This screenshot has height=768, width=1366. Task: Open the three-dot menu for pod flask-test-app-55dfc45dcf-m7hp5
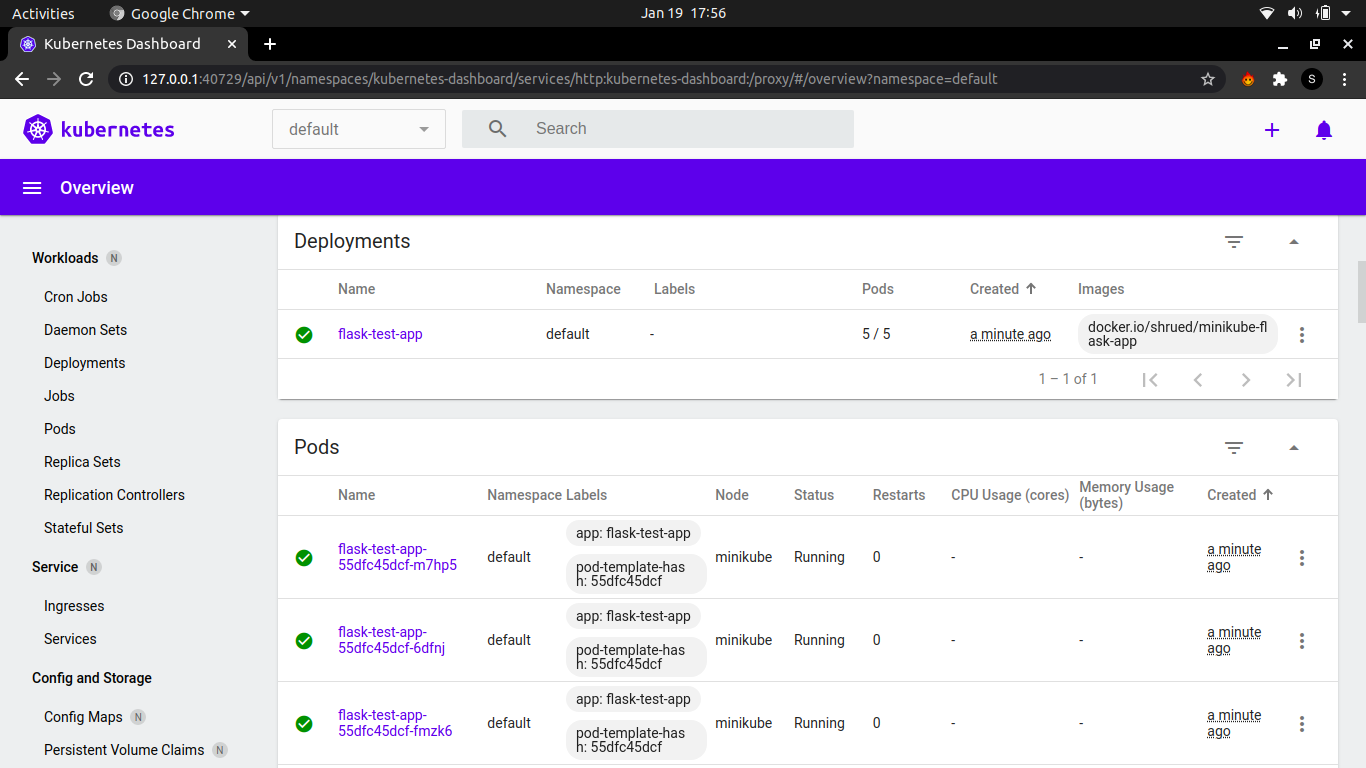(1302, 557)
